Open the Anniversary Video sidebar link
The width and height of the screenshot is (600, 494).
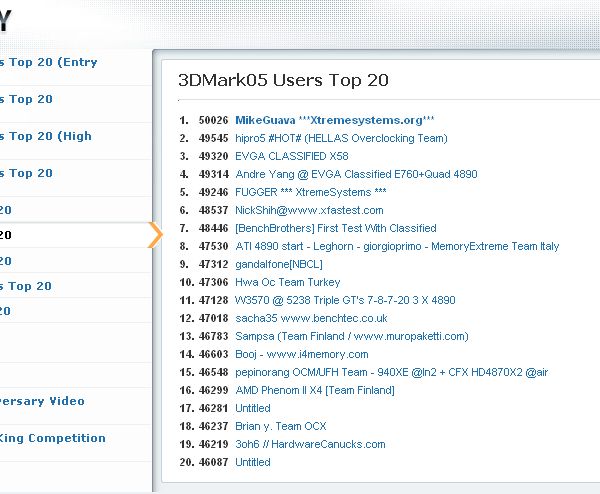pyautogui.click(x=42, y=401)
